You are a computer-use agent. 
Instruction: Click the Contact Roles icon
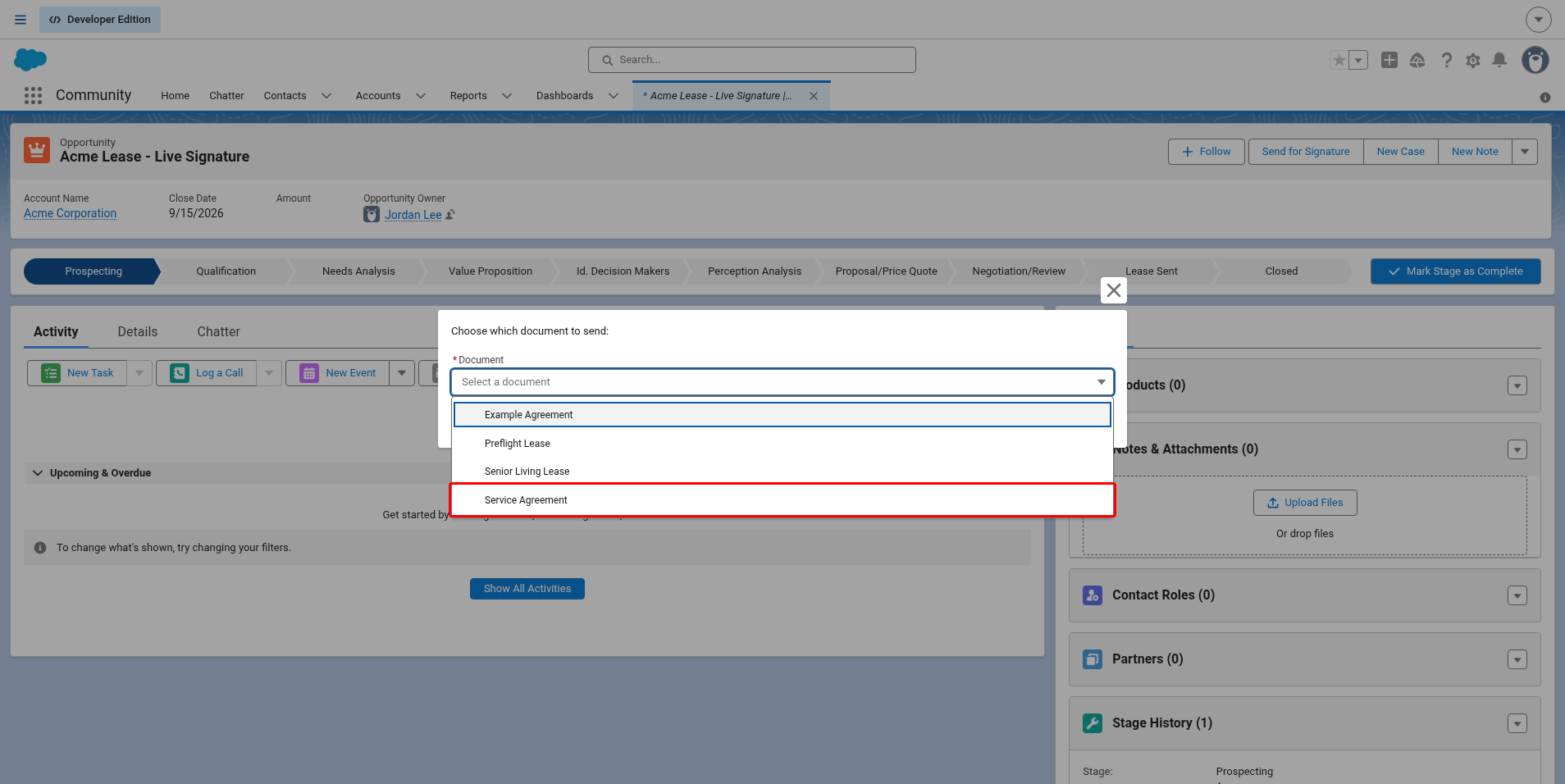pos(1093,595)
